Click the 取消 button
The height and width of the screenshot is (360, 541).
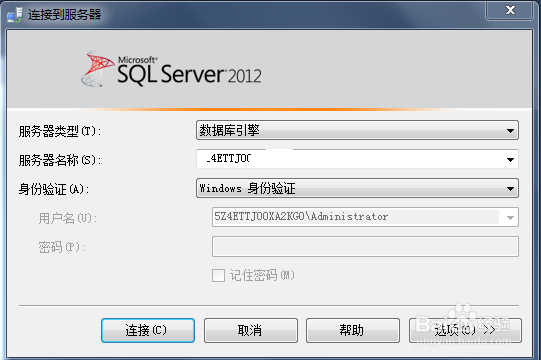[x=250, y=330]
